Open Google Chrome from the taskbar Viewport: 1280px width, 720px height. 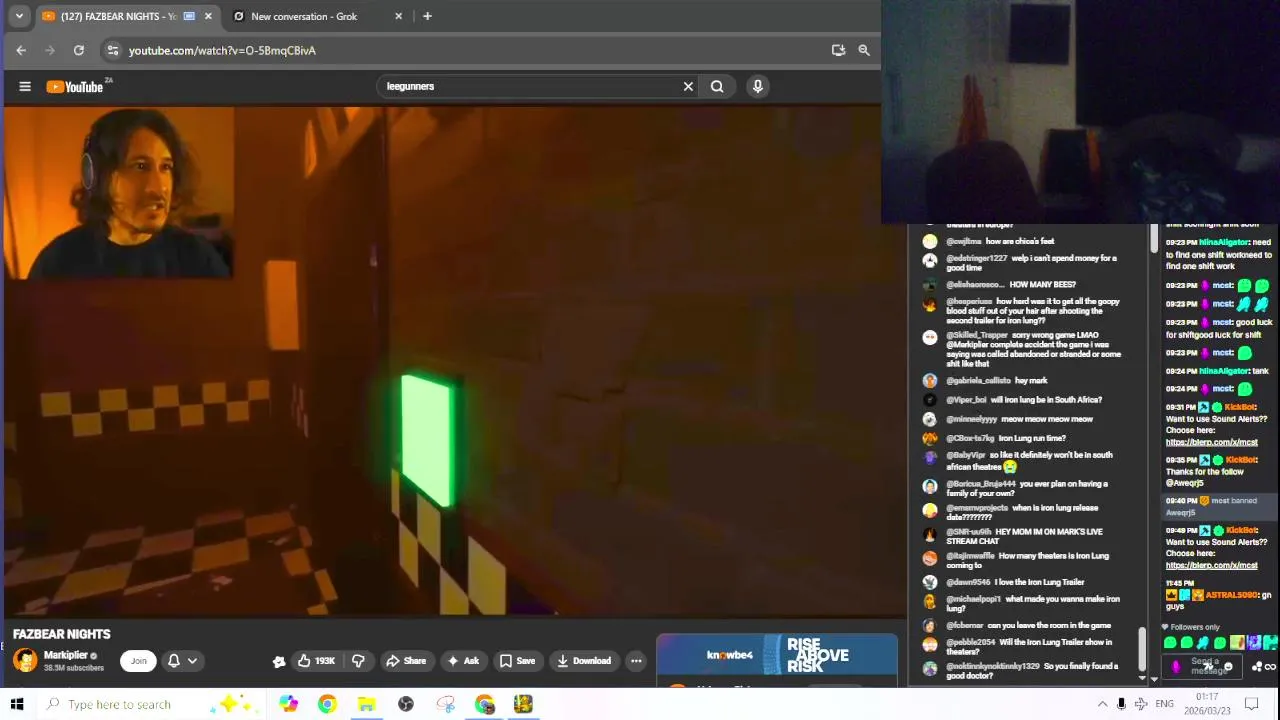tap(327, 704)
